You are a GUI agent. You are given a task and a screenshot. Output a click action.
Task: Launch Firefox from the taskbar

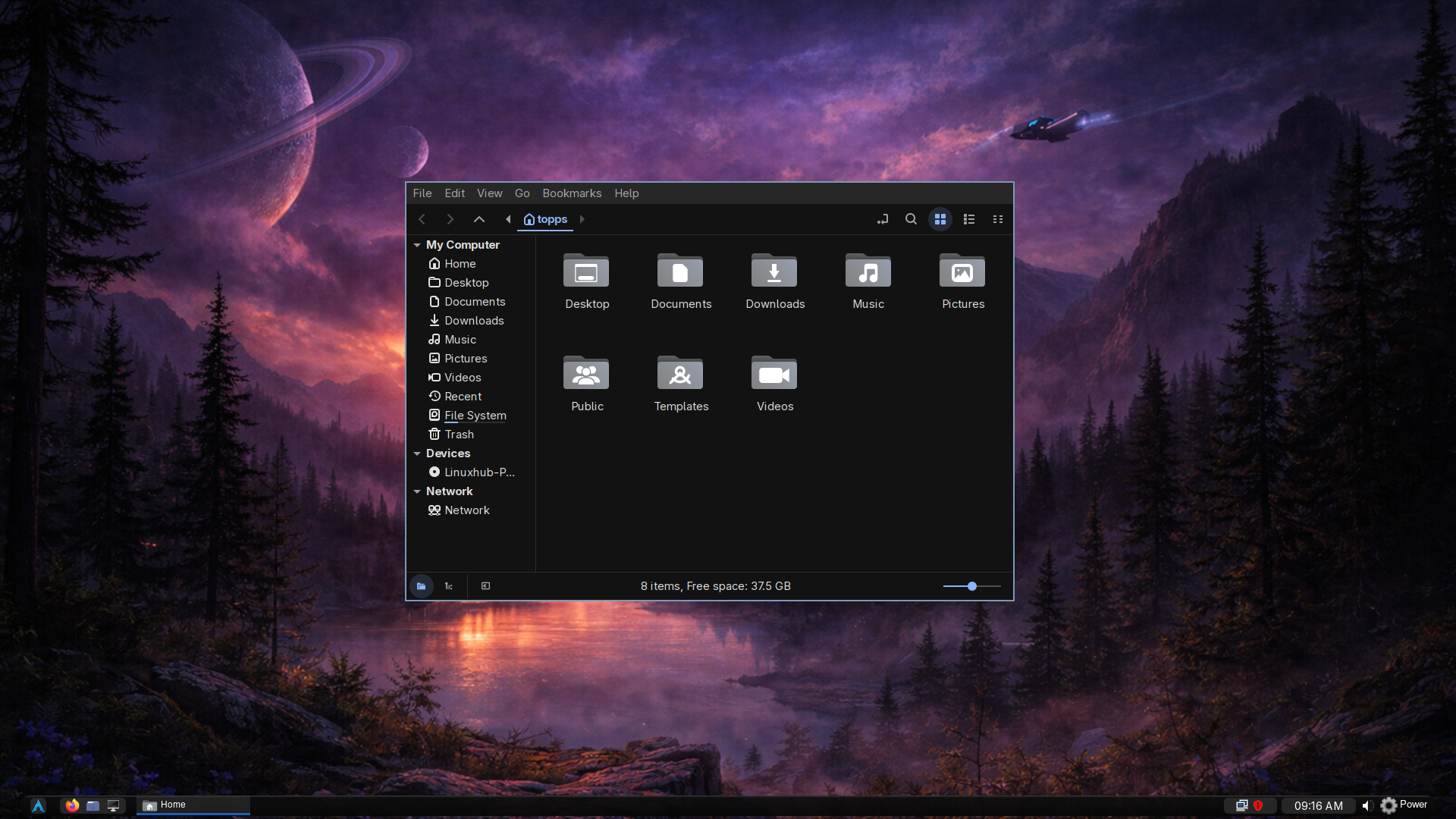click(x=72, y=805)
